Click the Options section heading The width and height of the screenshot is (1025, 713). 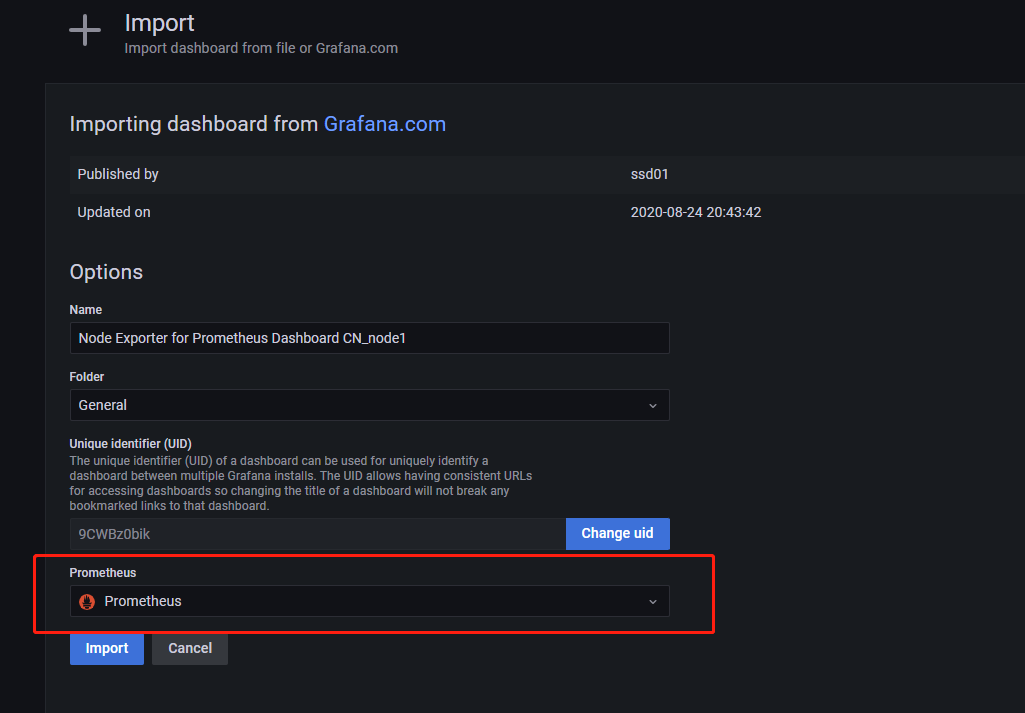[106, 272]
